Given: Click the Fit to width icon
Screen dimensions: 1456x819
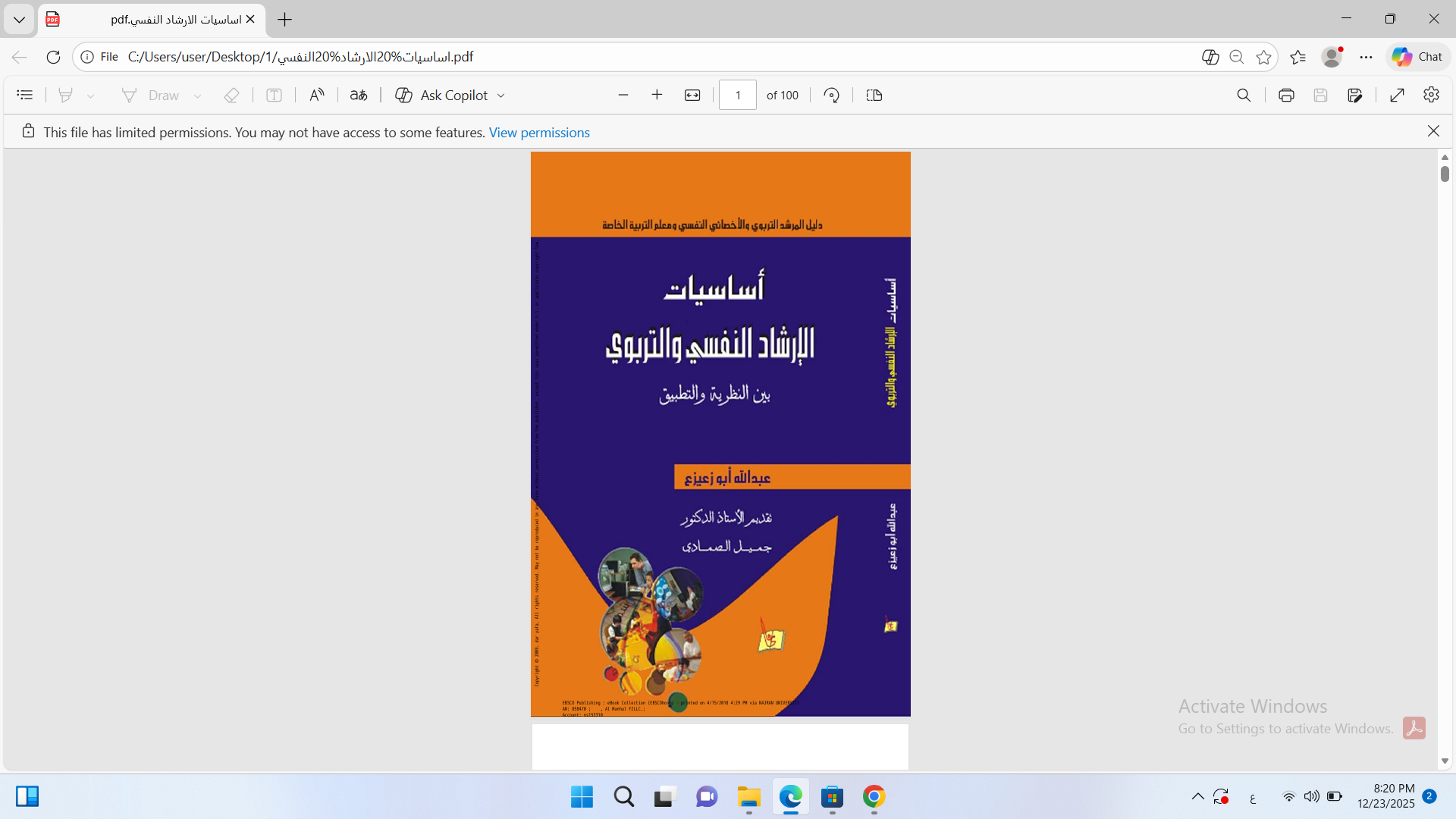Looking at the screenshot, I should 692,95.
